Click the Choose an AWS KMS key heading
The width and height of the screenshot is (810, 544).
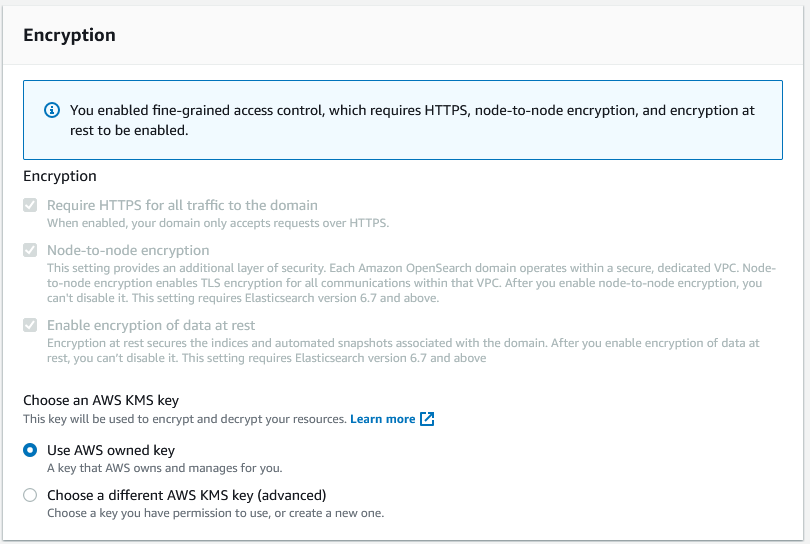[101, 400]
